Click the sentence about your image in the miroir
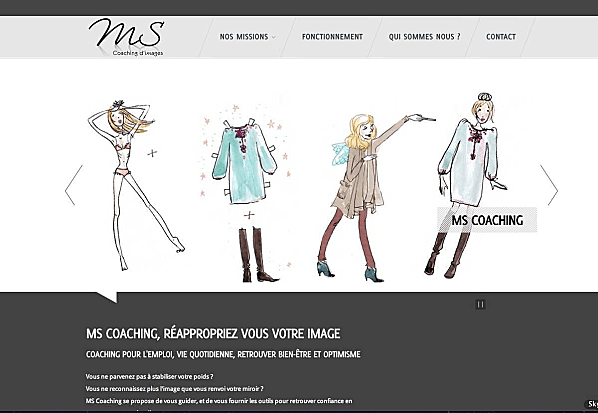The height and width of the screenshot is (413, 598). pos(174,389)
